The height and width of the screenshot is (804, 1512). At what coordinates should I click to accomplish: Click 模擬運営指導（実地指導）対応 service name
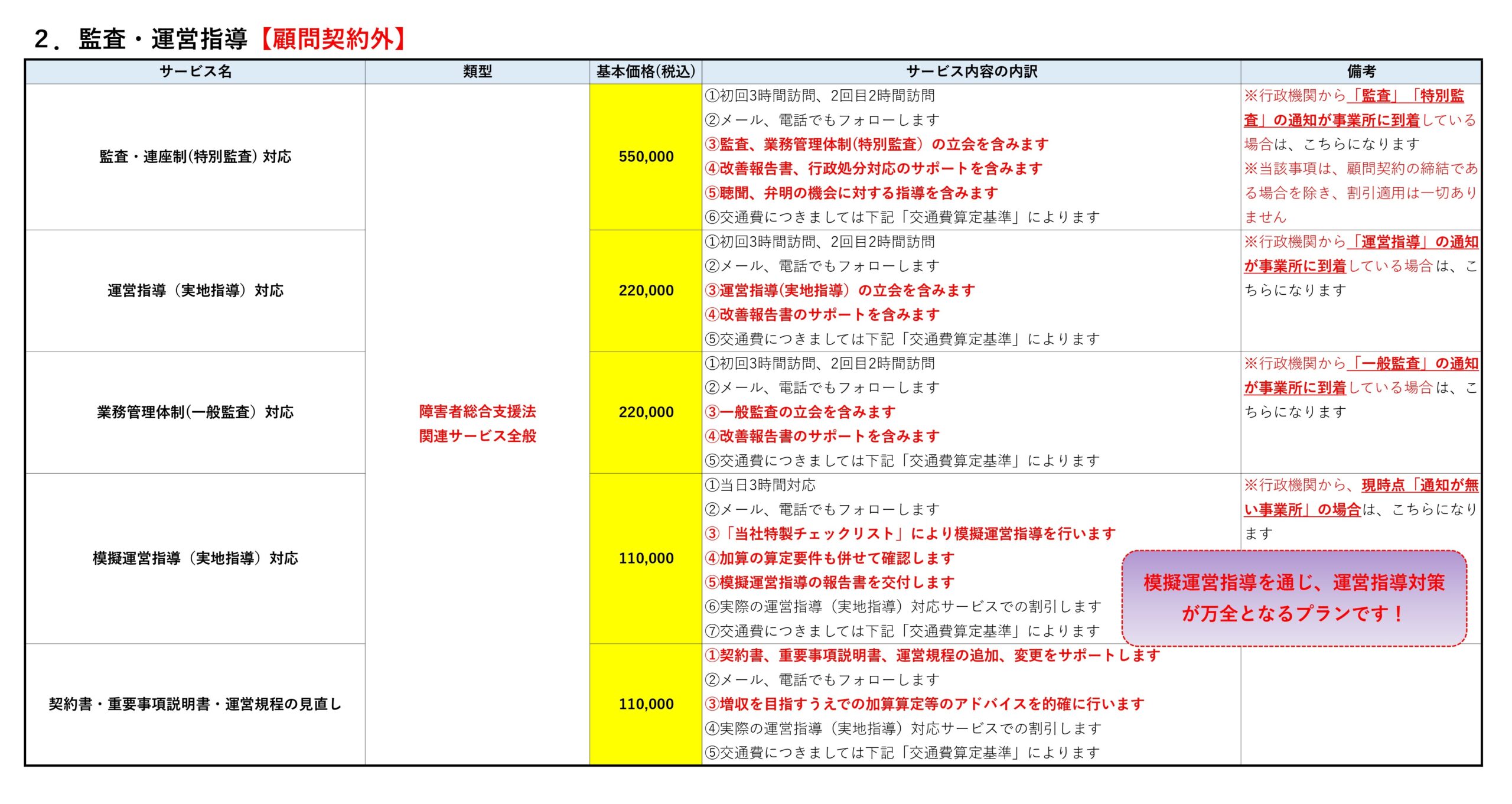[195, 558]
